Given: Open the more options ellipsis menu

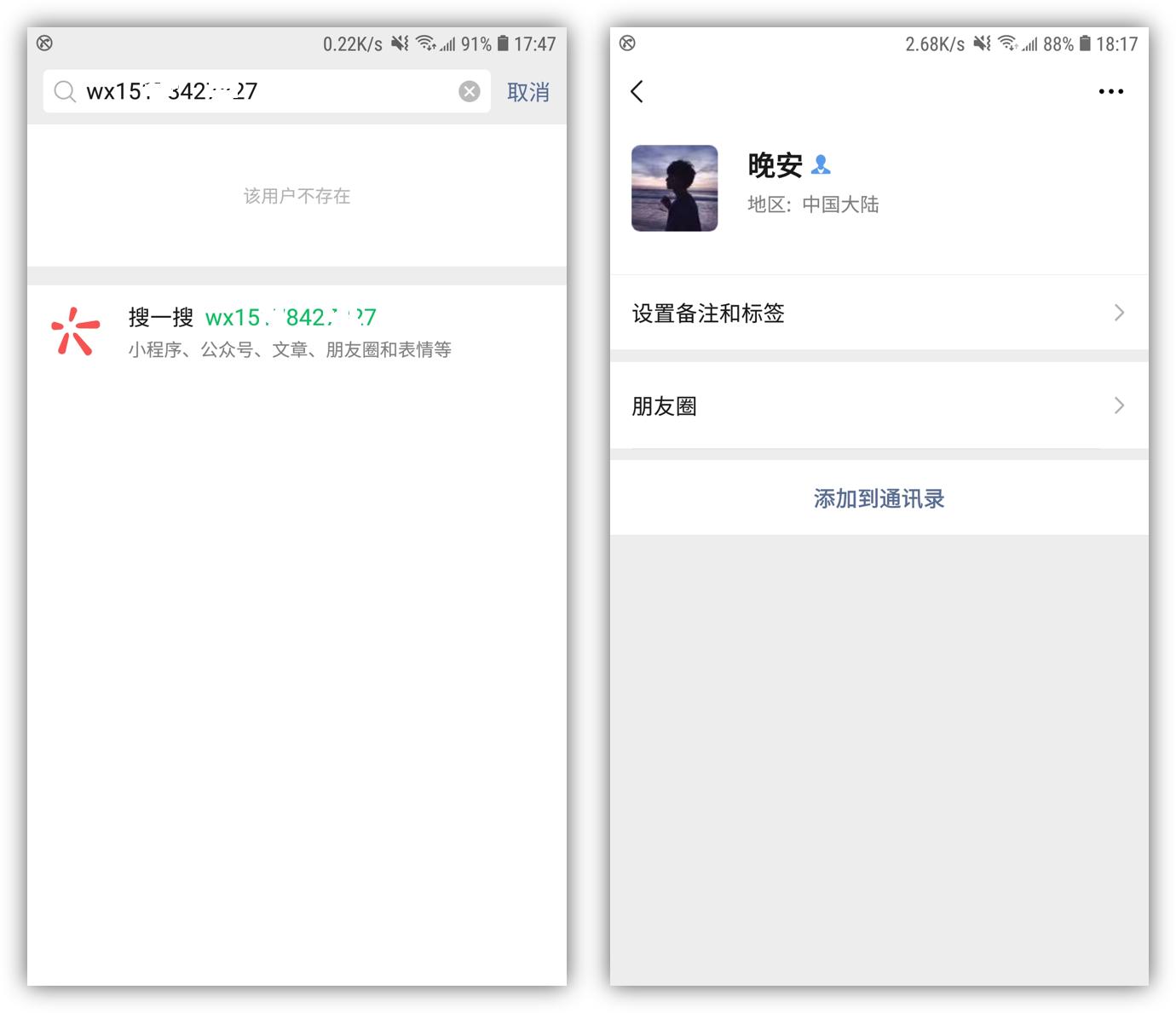Looking at the screenshot, I should pos(1112,91).
